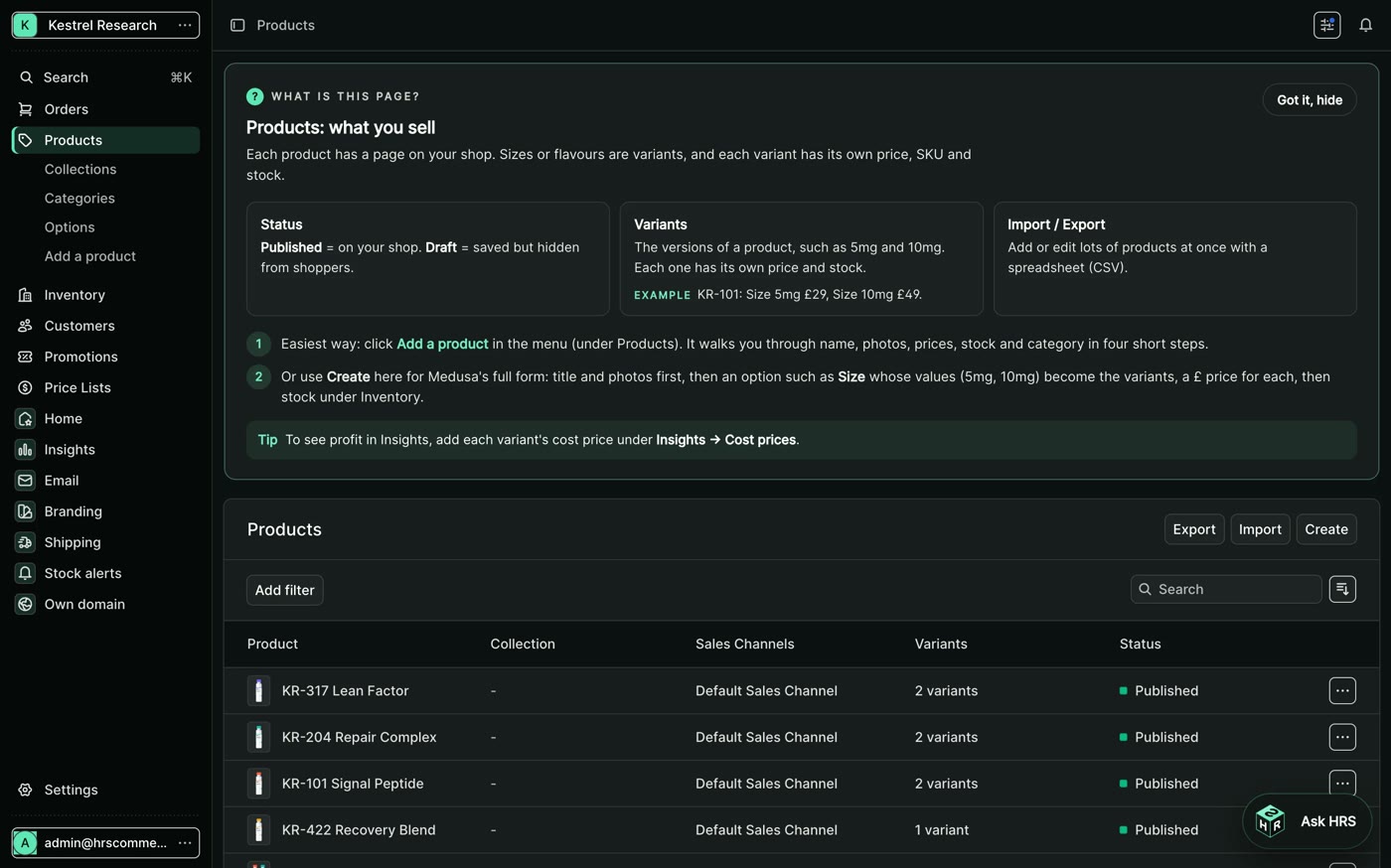
Task: Open actions menu for KR-204 Repair Complex
Action: (1342, 737)
